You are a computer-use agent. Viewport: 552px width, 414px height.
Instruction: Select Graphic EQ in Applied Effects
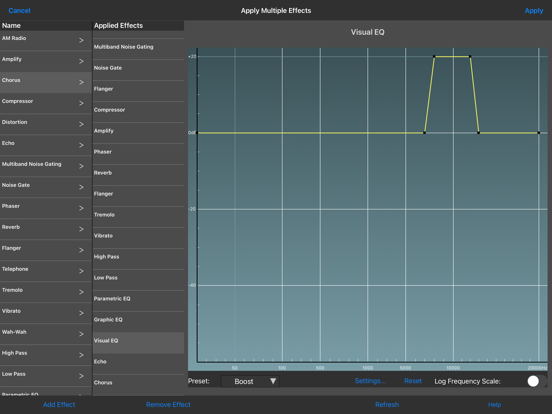(138, 322)
